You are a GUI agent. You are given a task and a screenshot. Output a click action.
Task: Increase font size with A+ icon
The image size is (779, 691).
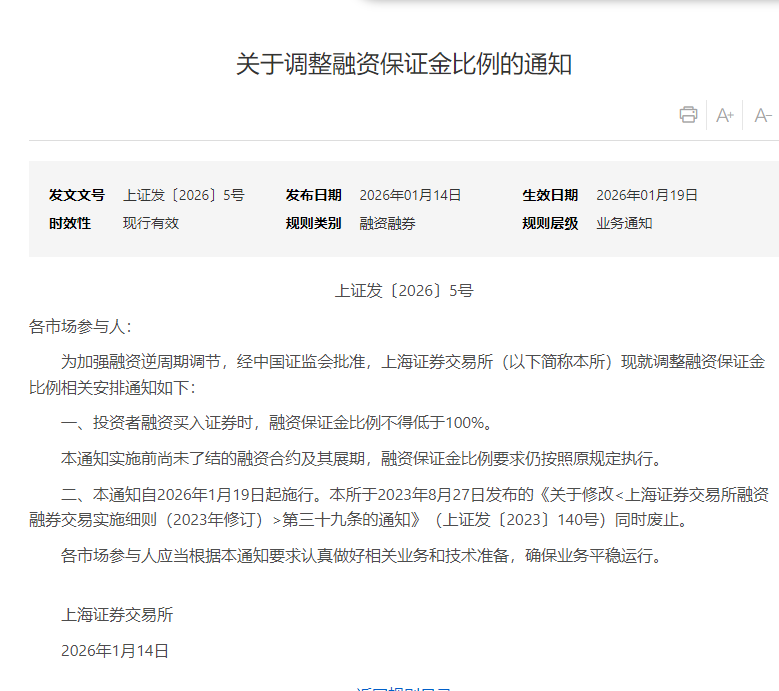725,116
